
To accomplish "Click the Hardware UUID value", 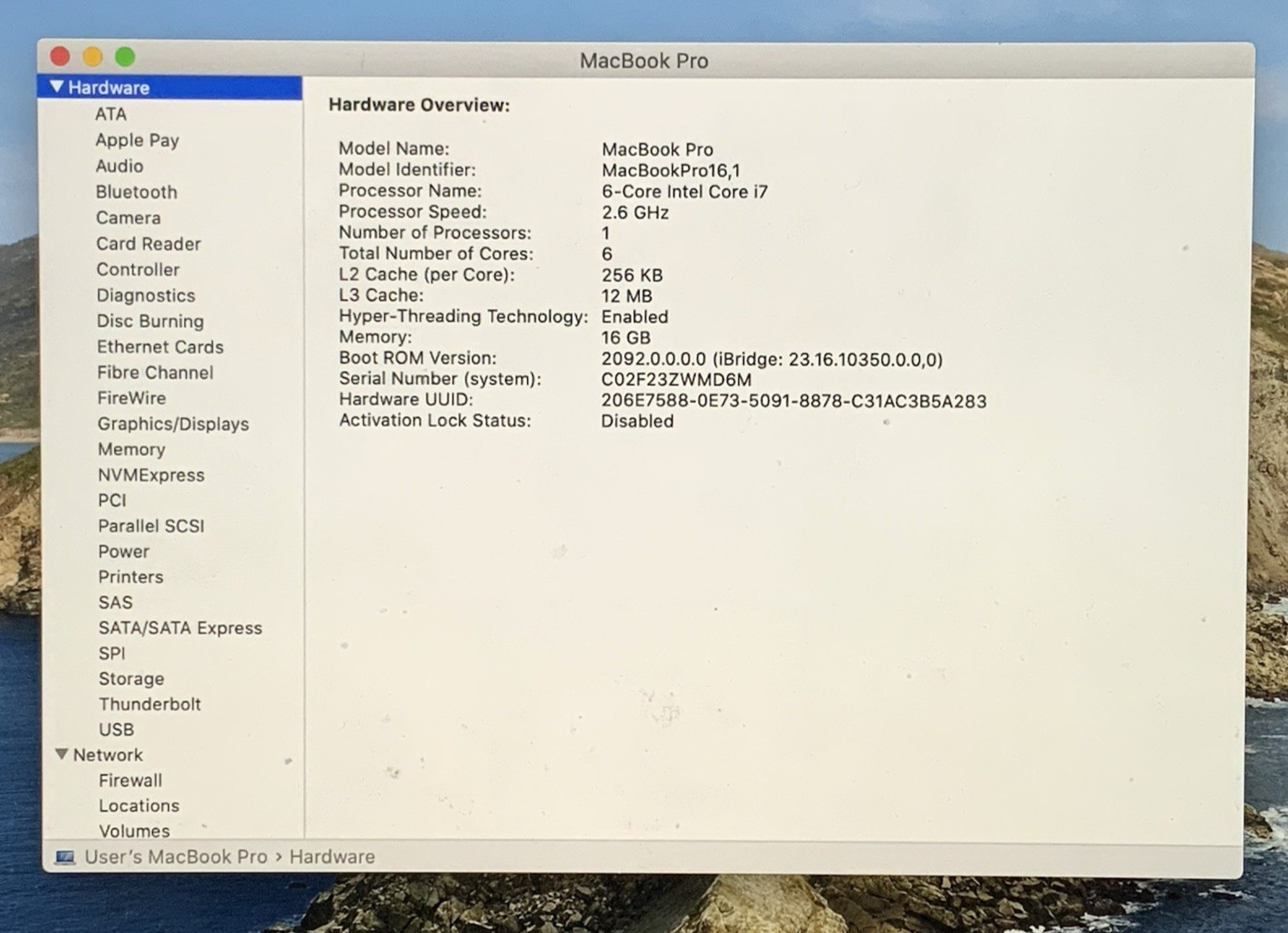I will coord(794,401).
